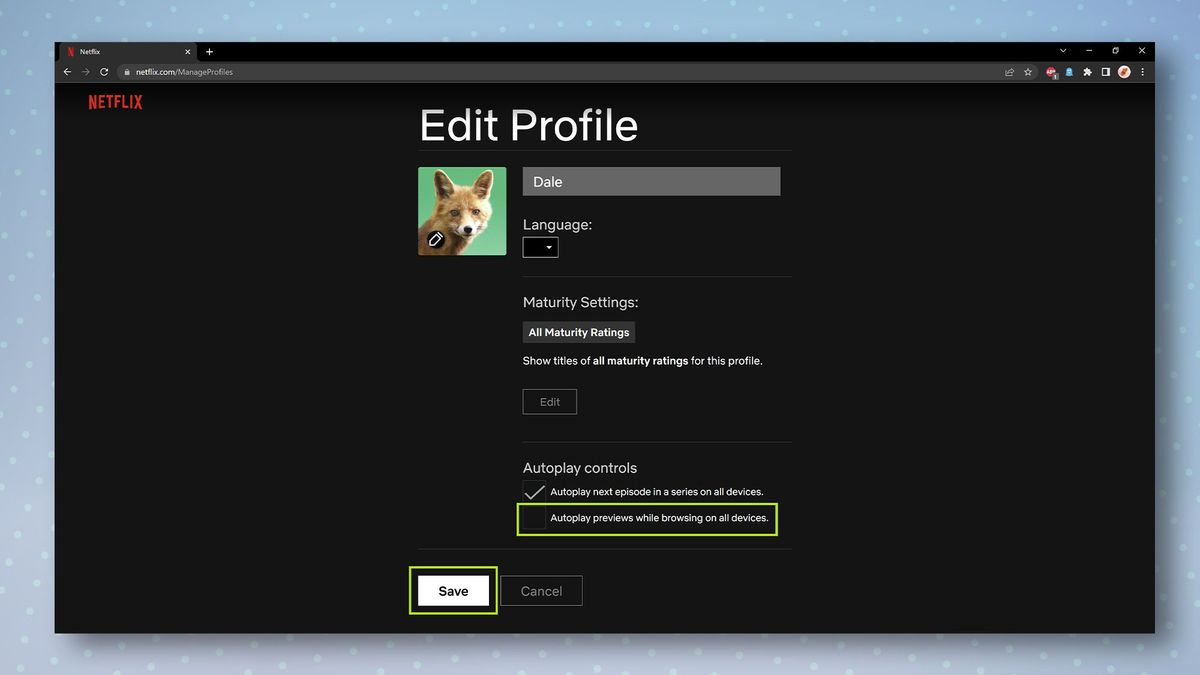Share the current page
The height and width of the screenshot is (675, 1200).
pos(1009,71)
